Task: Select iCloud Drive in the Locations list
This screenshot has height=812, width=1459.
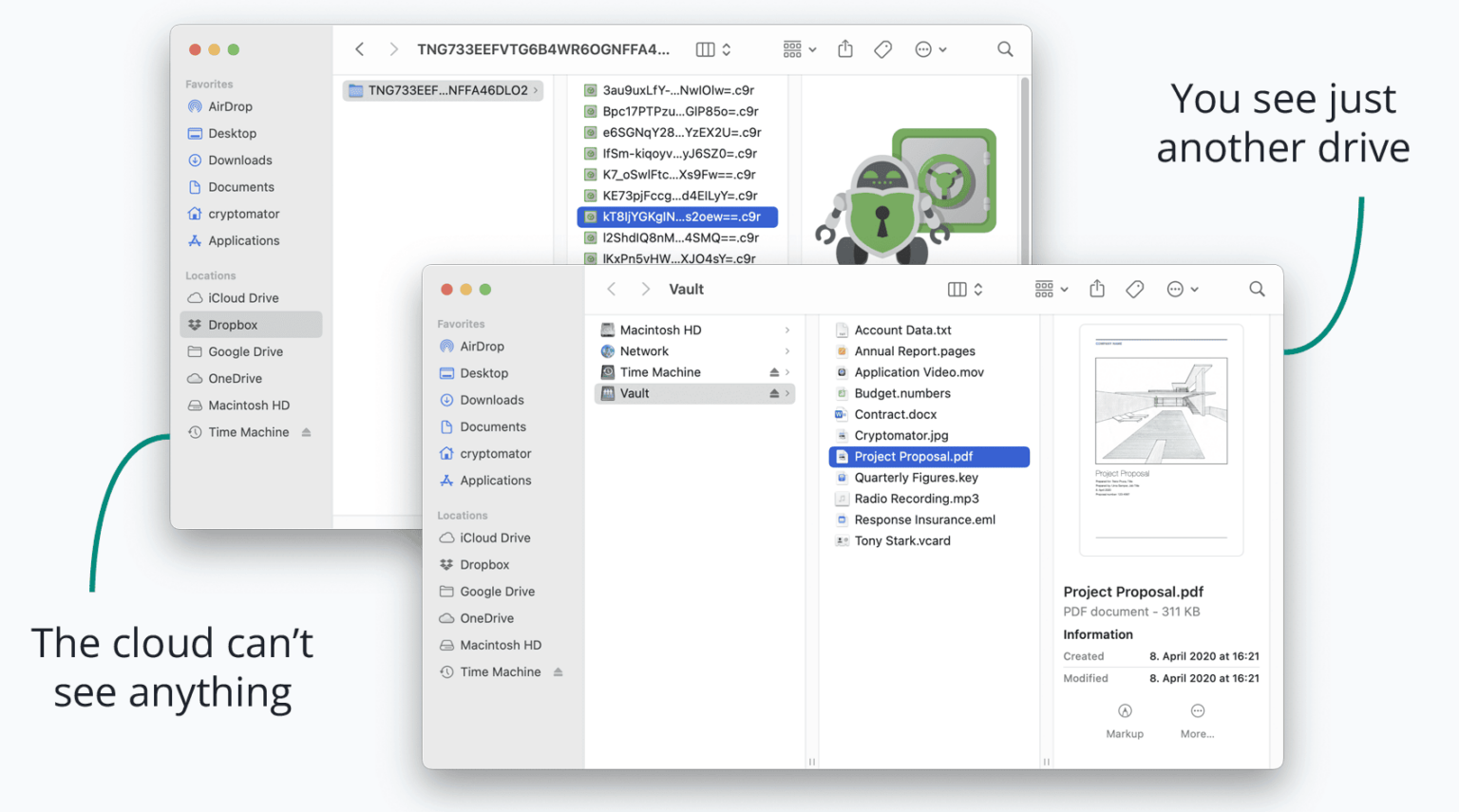Action: pos(494,537)
